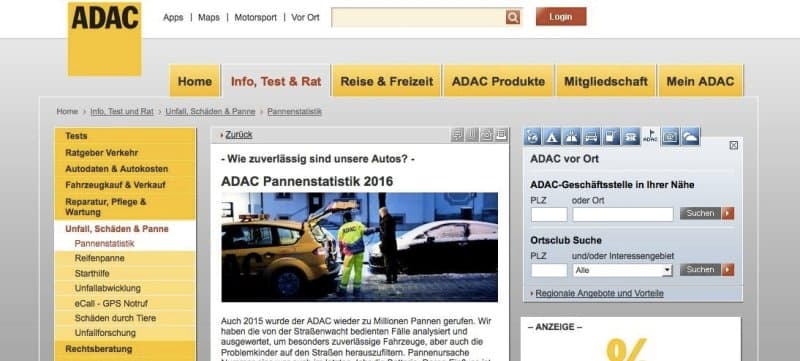This screenshot has height=361, width=800.
Task: Click the rightmost icon above the article
Action: pyautogui.click(x=502, y=135)
